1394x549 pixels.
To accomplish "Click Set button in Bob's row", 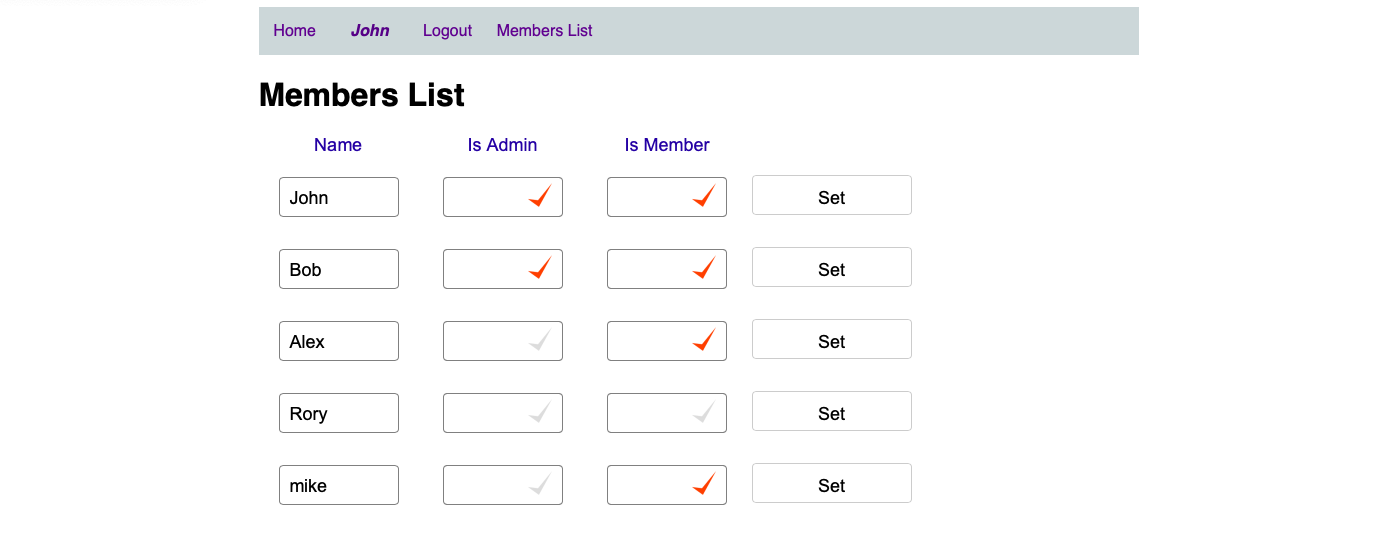I will click(831, 268).
